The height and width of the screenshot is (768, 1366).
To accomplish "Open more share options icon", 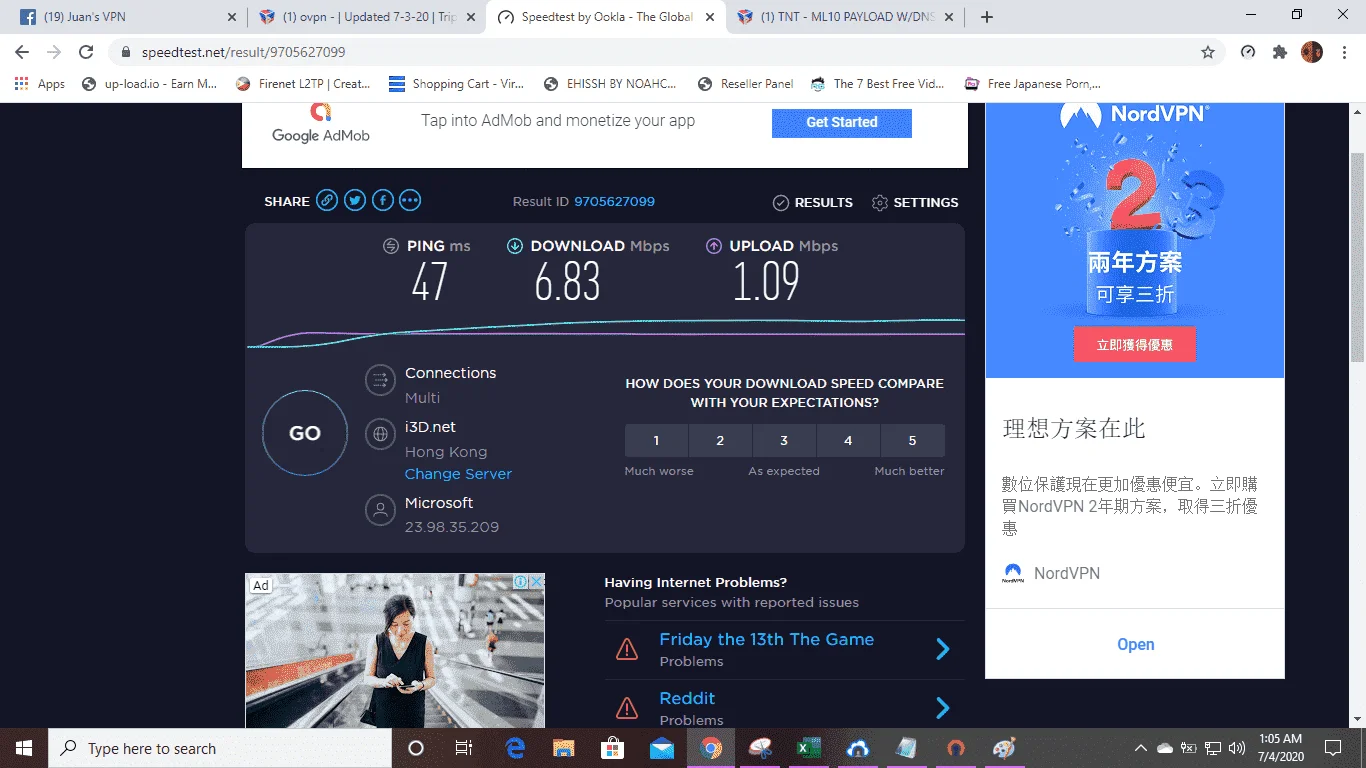I will coord(410,201).
